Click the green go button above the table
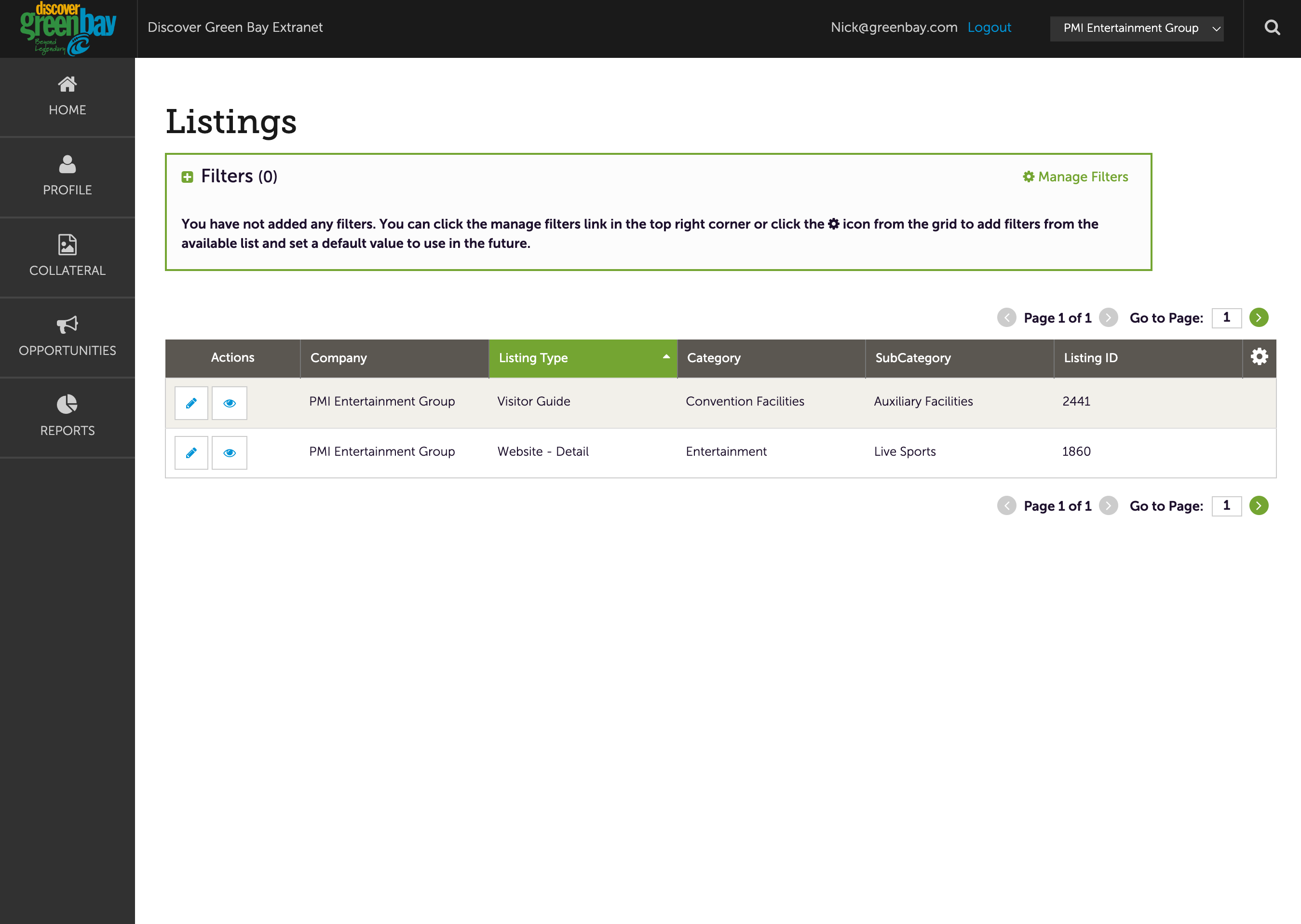The height and width of the screenshot is (924, 1301). coord(1259,317)
